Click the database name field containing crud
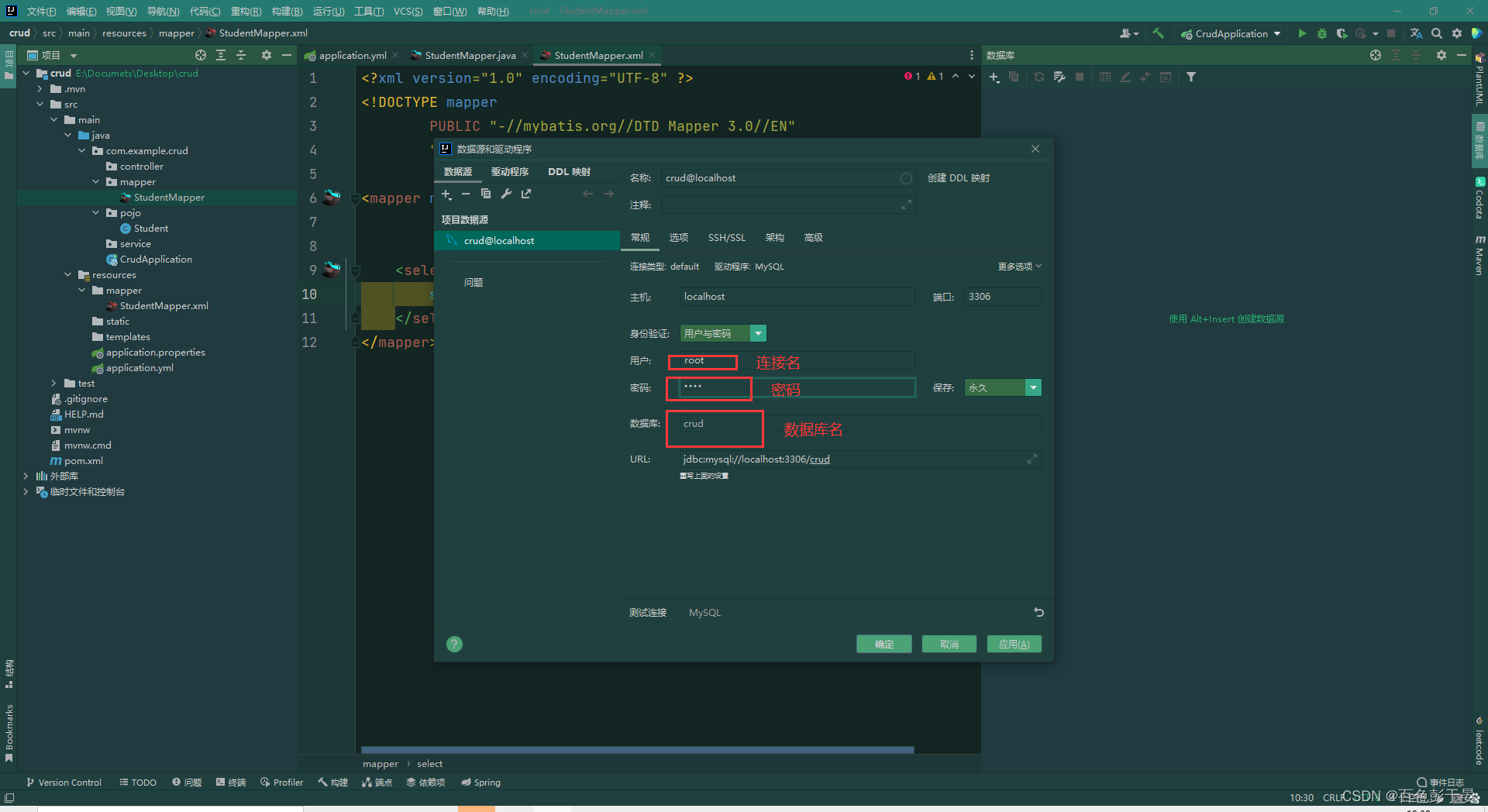Image resolution: width=1488 pixels, height=812 pixels. (860, 424)
